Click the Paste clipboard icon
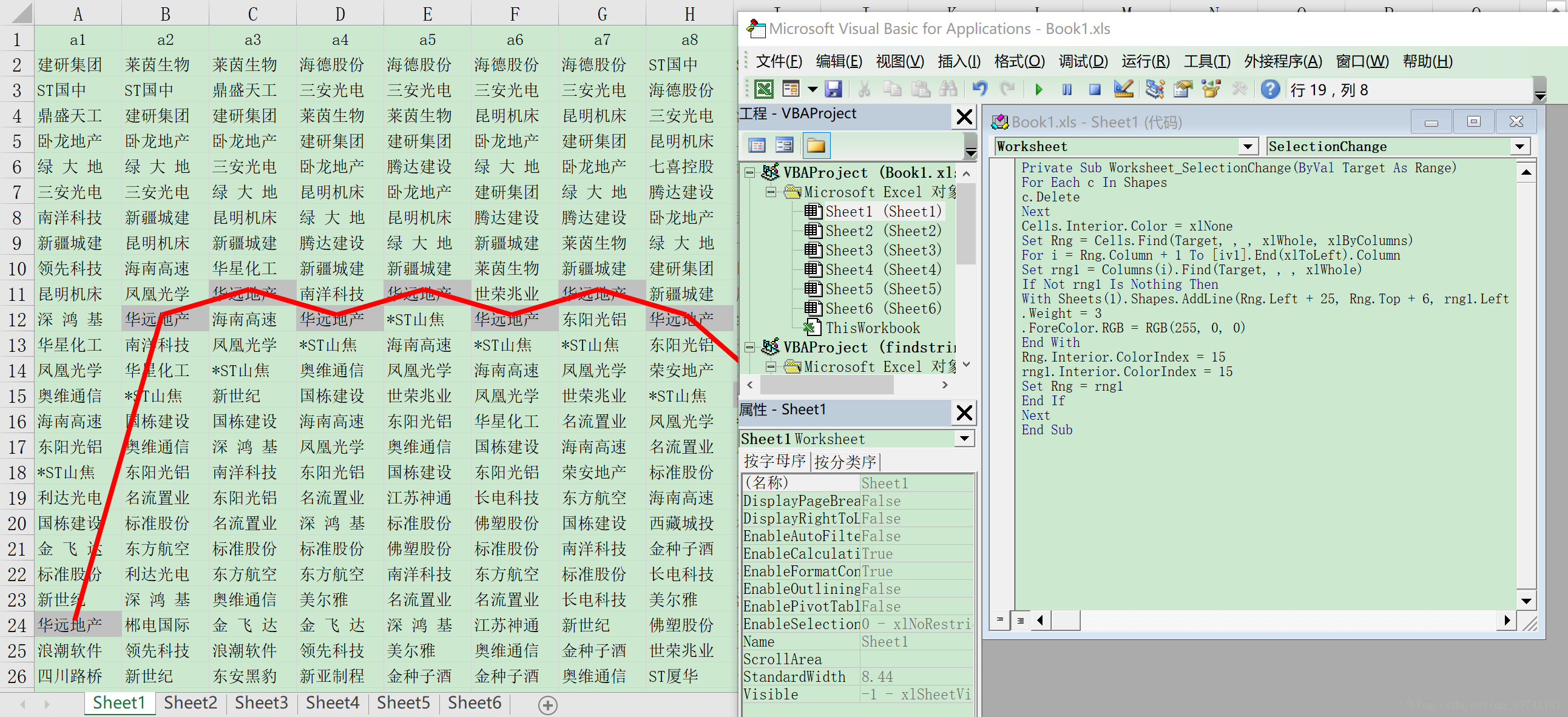 point(921,89)
